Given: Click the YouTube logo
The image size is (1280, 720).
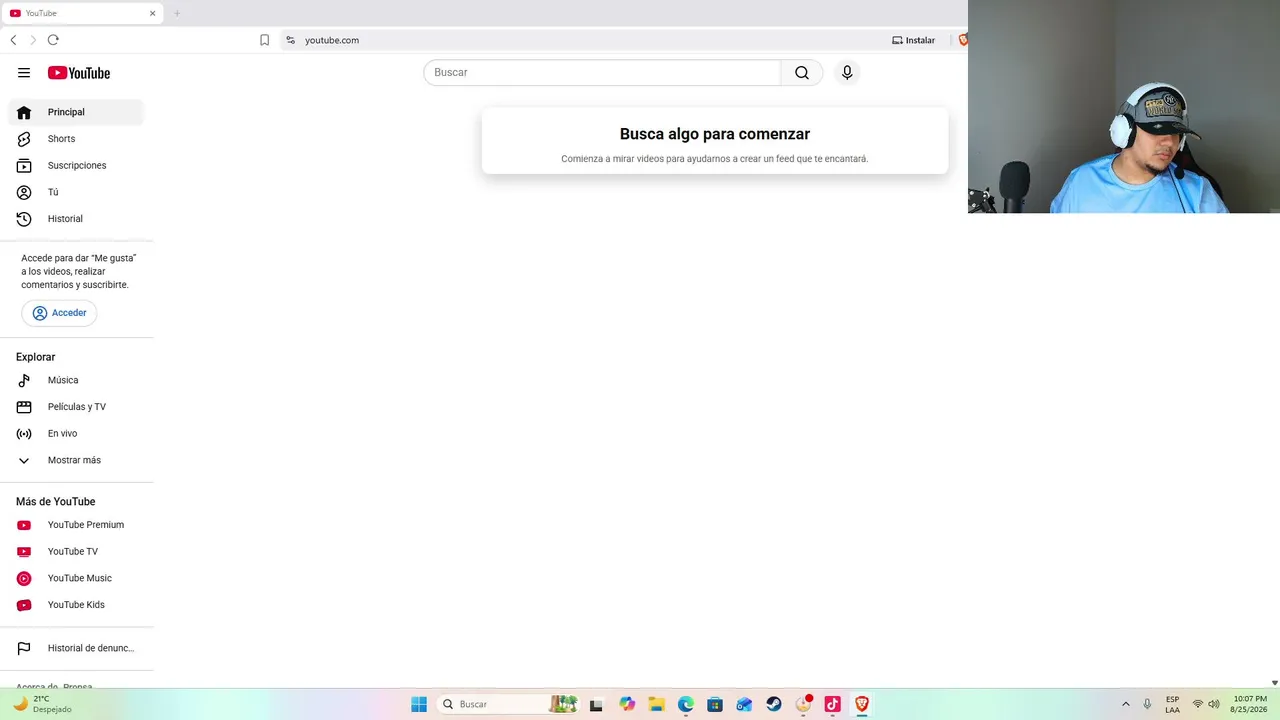Looking at the screenshot, I should 78,73.
